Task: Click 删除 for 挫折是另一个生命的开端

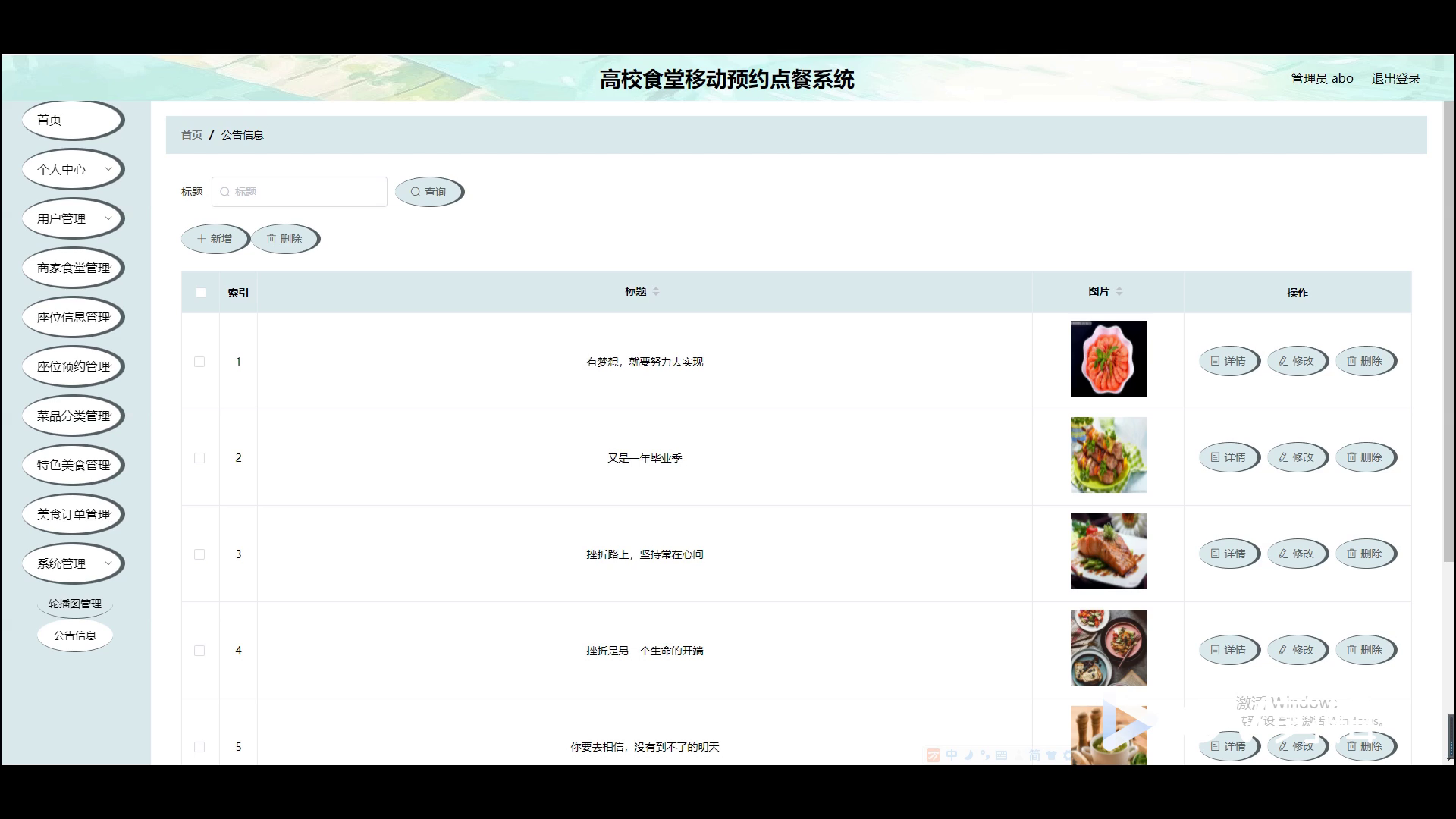Action: coord(1366,650)
